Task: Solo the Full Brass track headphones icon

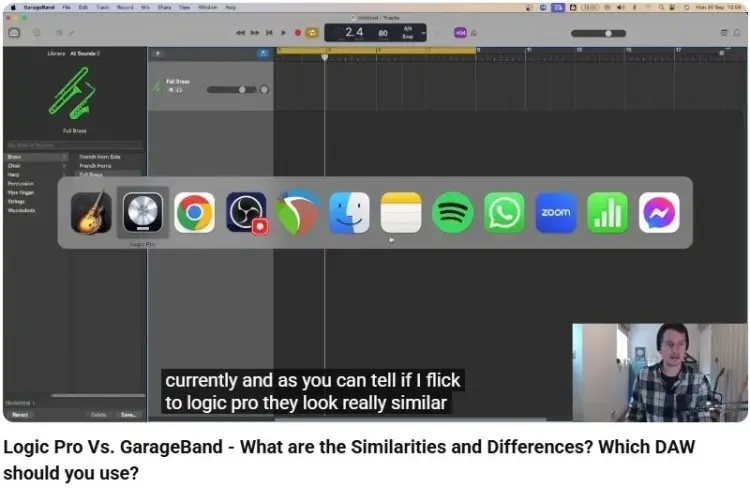Action: coord(179,90)
